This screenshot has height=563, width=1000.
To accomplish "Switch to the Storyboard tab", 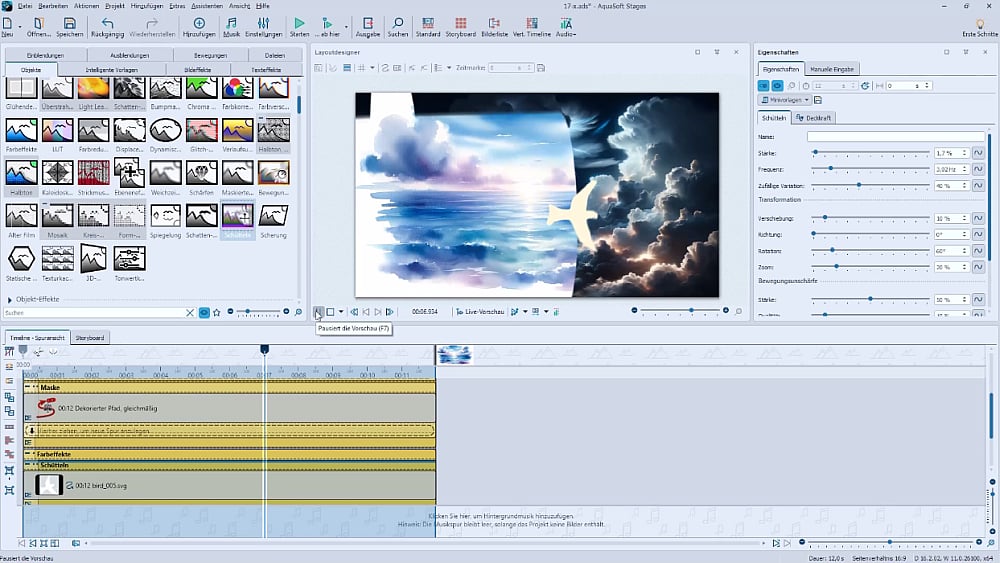I will (x=89, y=338).
